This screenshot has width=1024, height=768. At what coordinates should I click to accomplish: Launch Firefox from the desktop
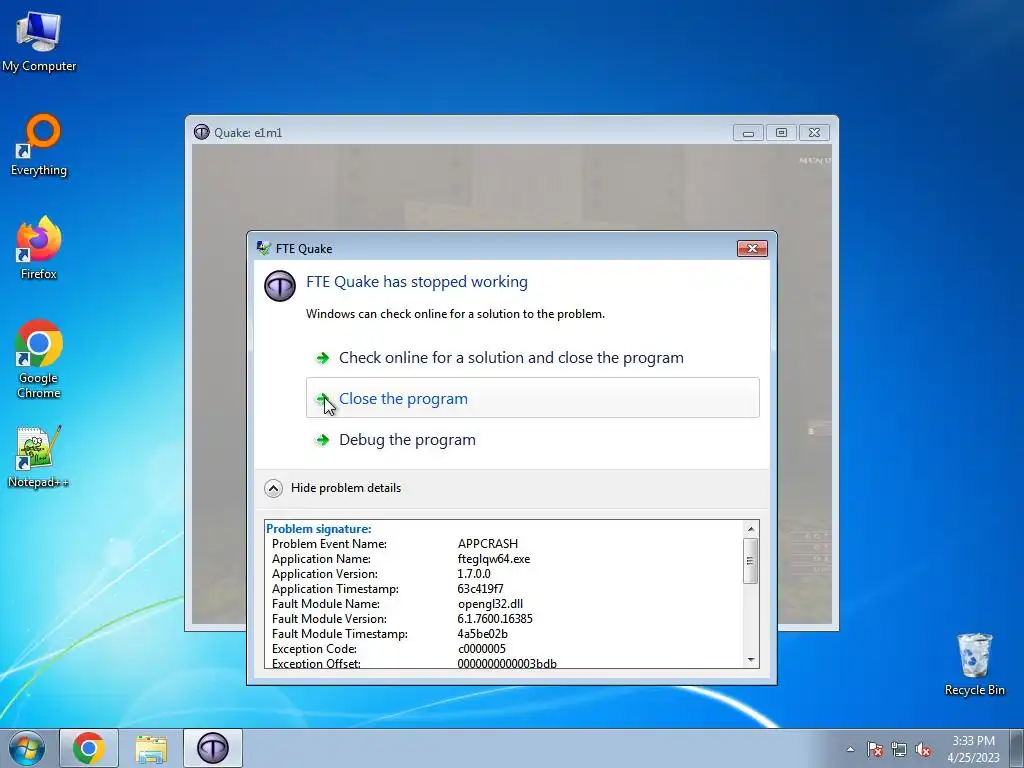click(39, 248)
